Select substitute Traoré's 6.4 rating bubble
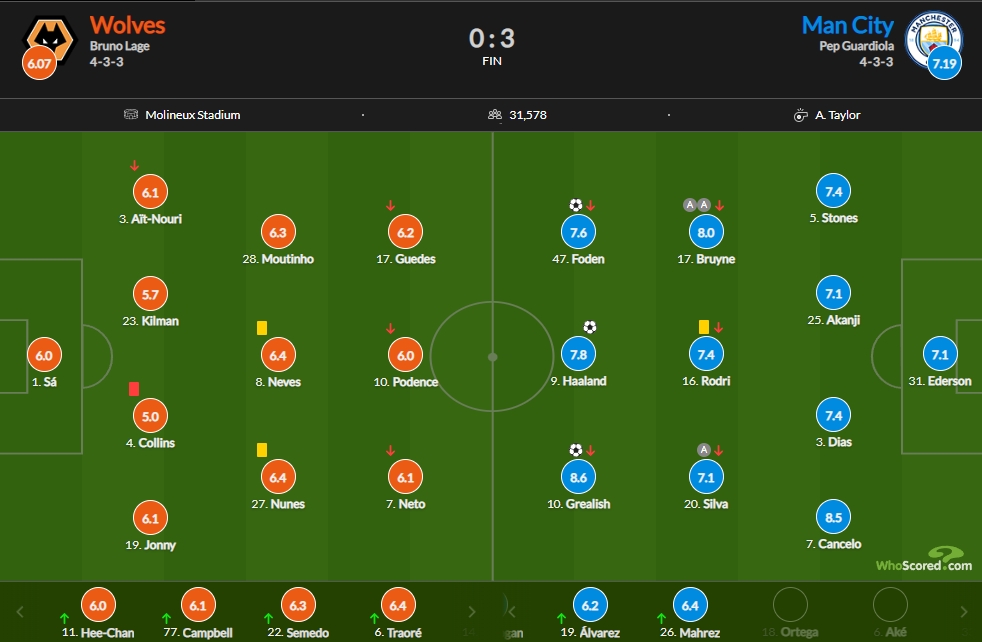This screenshot has height=642, width=982. point(398,606)
